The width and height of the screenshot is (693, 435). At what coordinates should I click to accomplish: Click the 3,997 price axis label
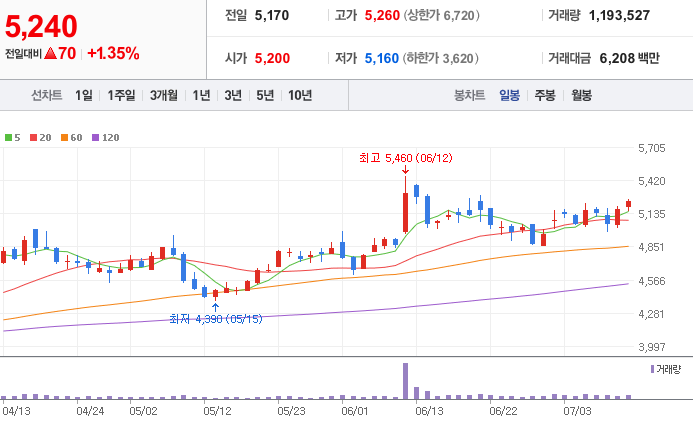(x=651, y=347)
